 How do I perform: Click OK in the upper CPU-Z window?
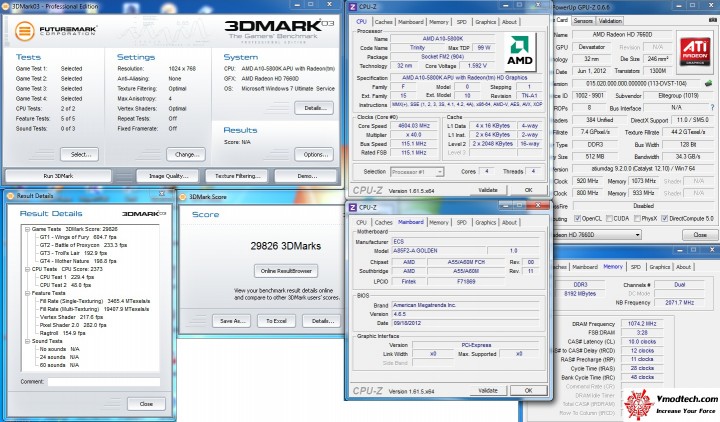pyautogui.click(x=529, y=190)
